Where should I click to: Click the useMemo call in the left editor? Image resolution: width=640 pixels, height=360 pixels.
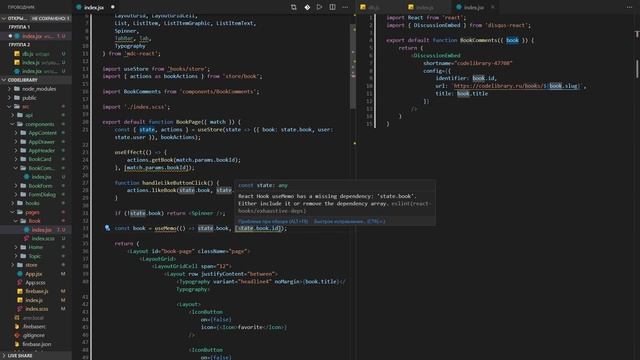tap(165, 228)
